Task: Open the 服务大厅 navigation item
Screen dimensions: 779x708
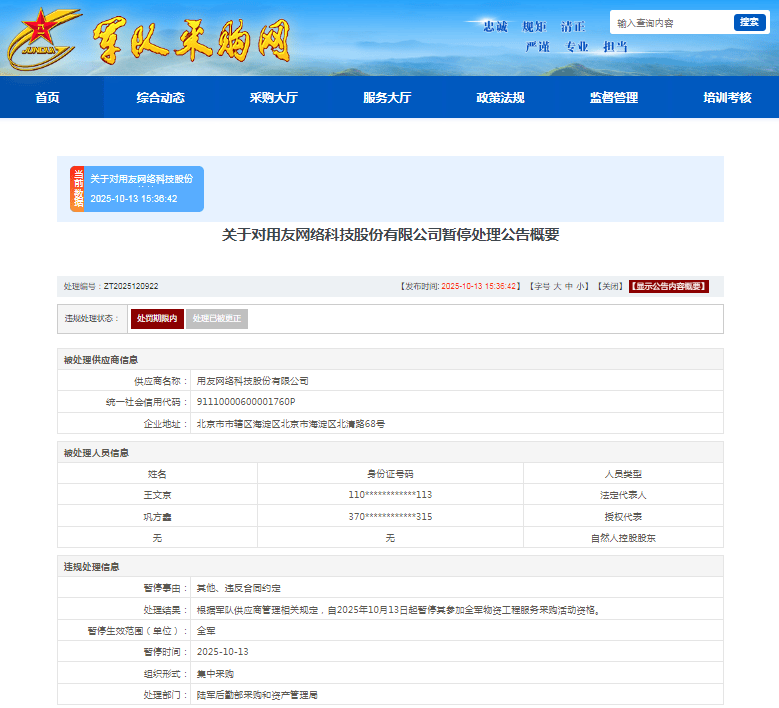Action: (387, 98)
